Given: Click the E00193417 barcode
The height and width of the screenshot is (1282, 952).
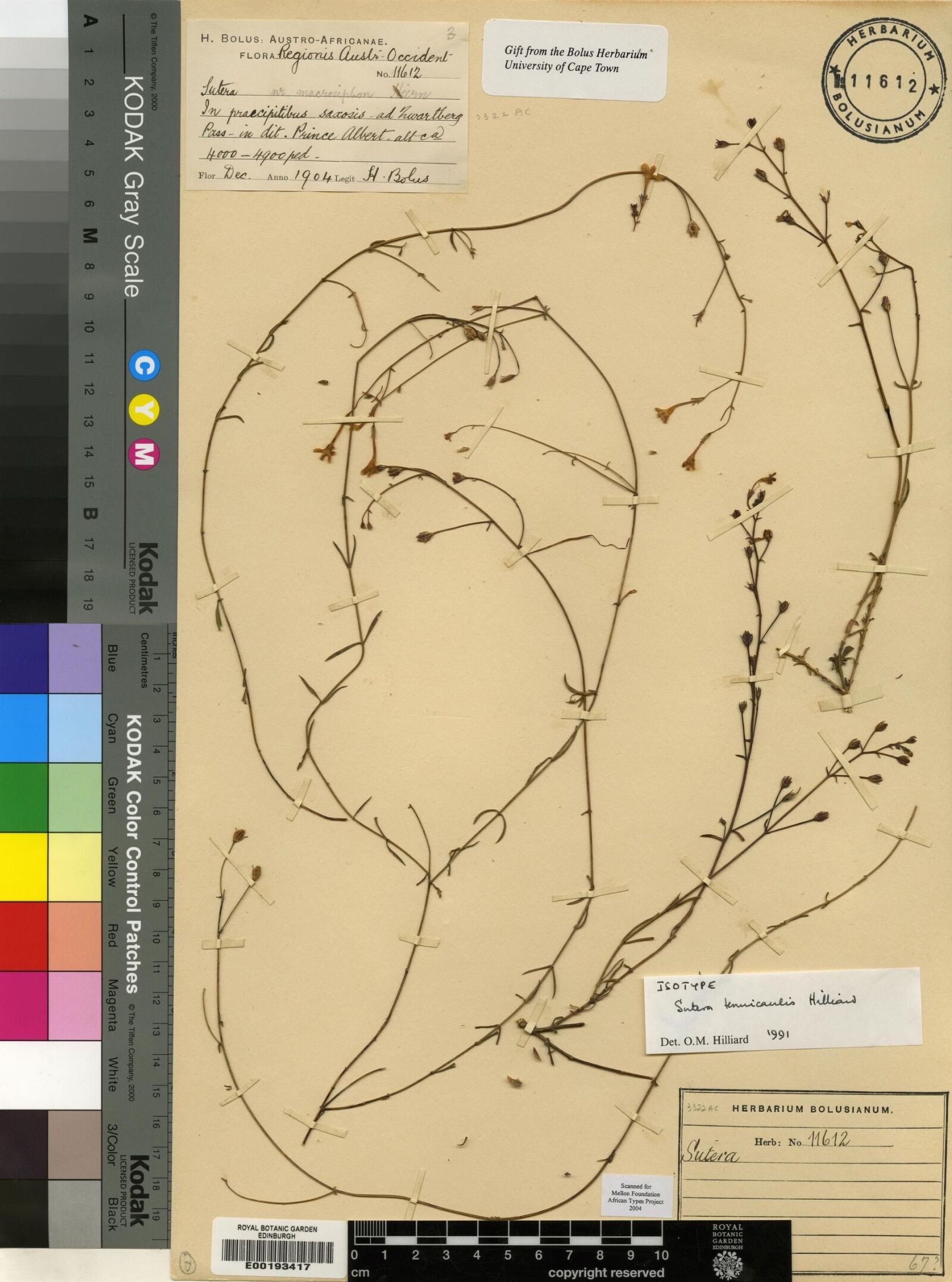Looking at the screenshot, I should point(278,1253).
